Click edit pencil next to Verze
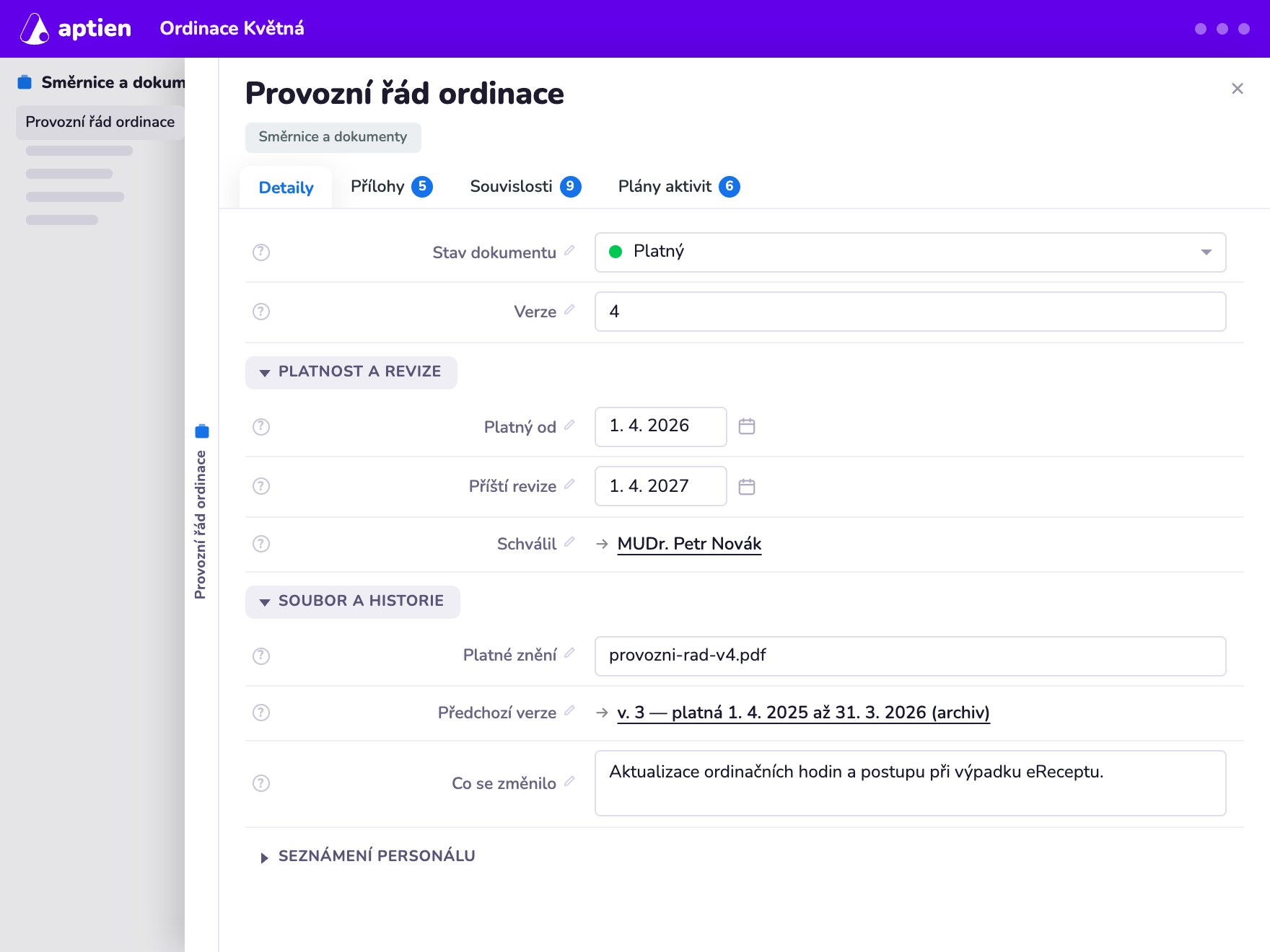1270x952 pixels. 569,309
